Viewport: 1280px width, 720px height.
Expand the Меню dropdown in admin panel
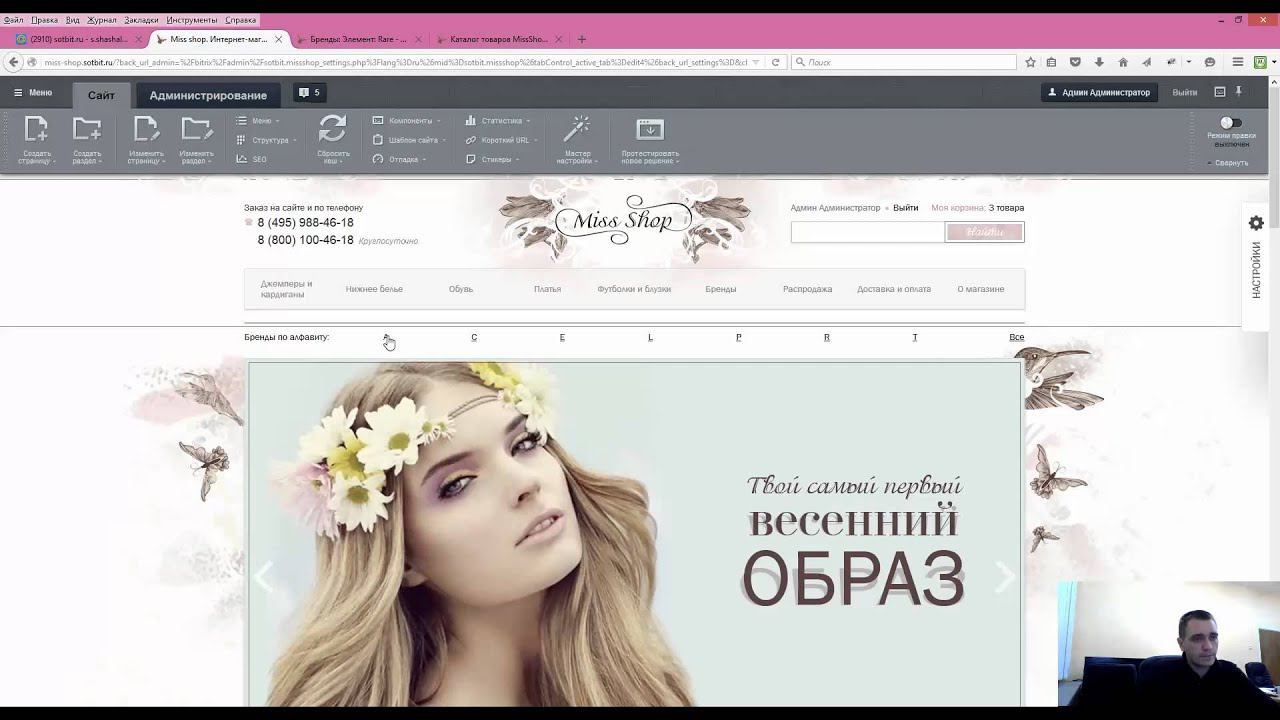257,121
